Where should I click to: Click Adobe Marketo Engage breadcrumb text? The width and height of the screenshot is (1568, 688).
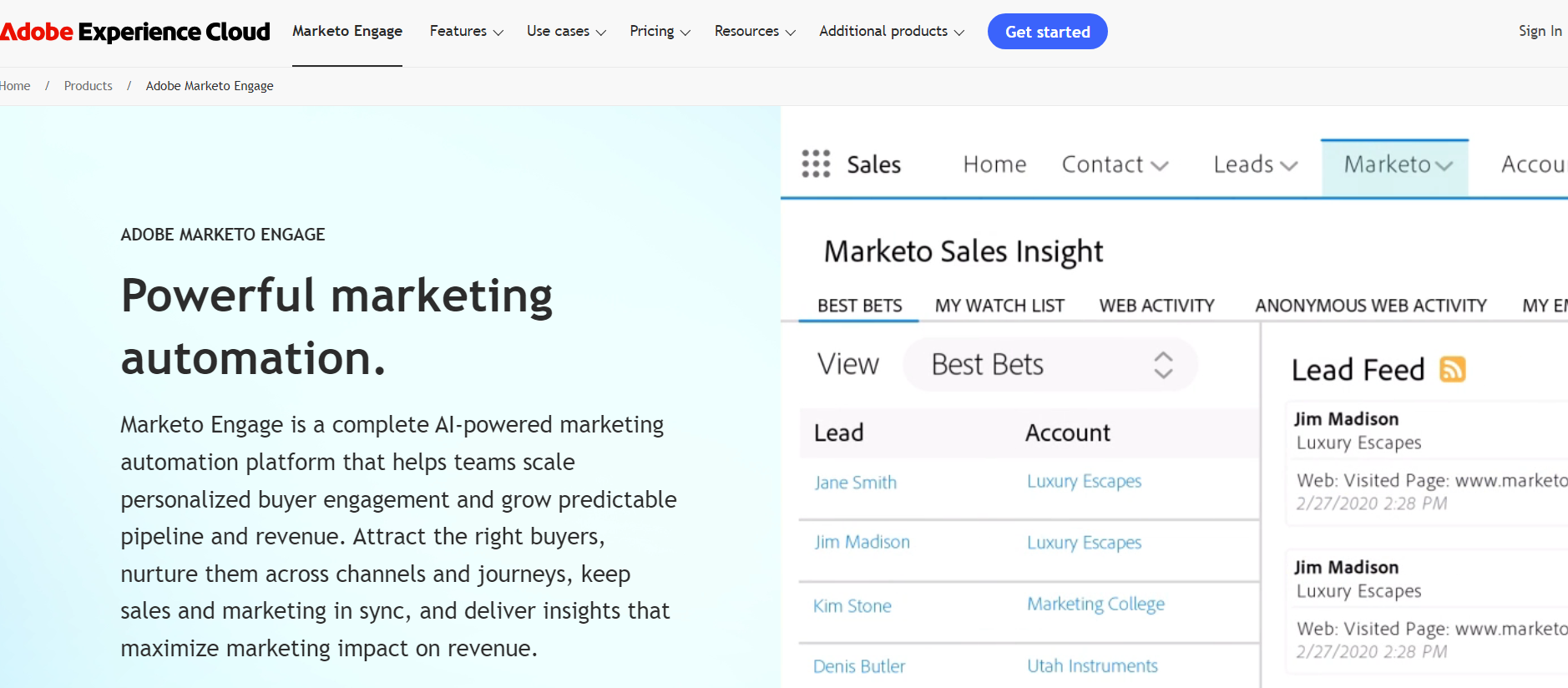(x=210, y=86)
